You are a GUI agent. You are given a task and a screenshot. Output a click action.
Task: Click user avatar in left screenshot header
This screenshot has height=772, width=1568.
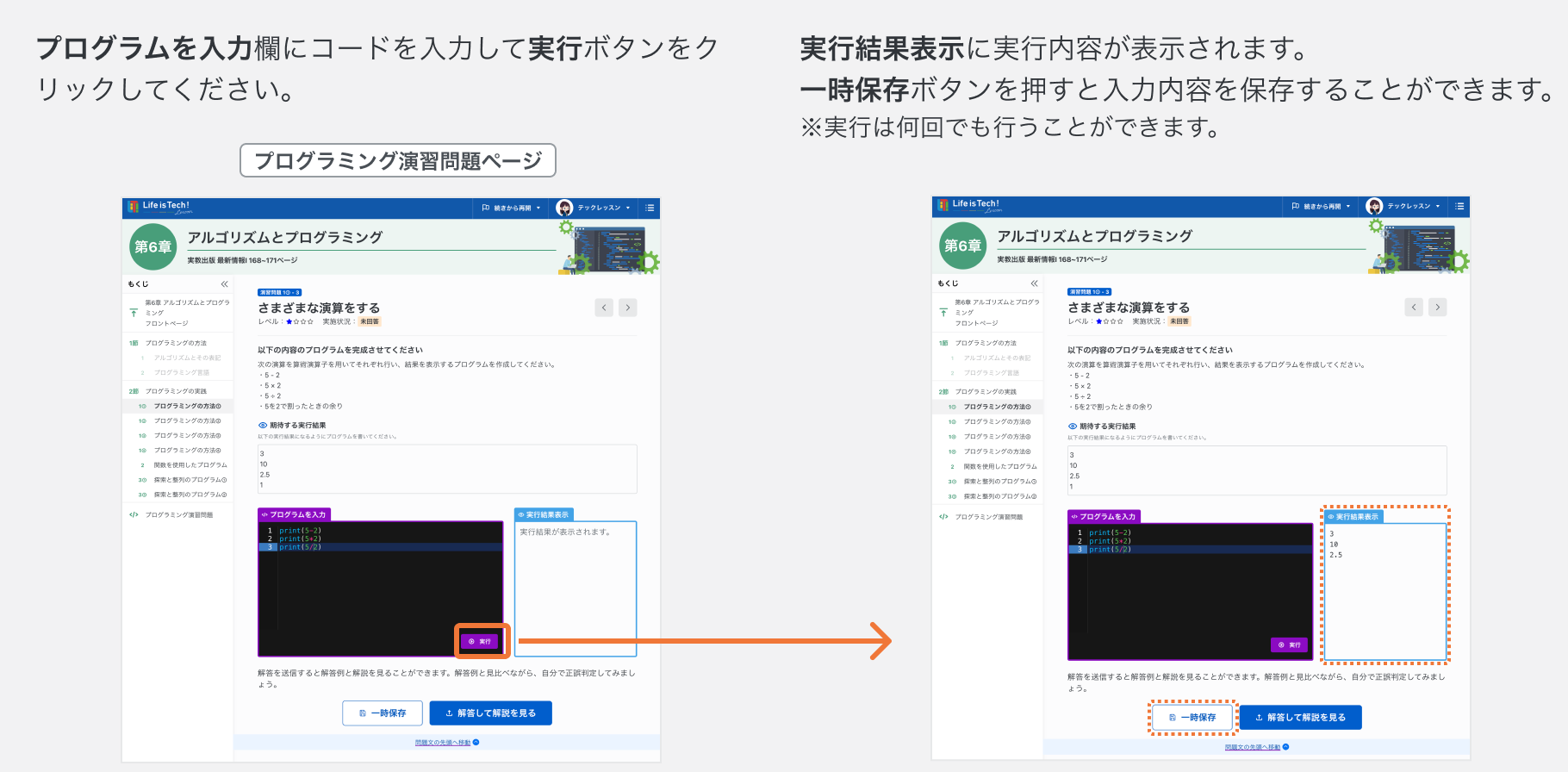[564, 208]
